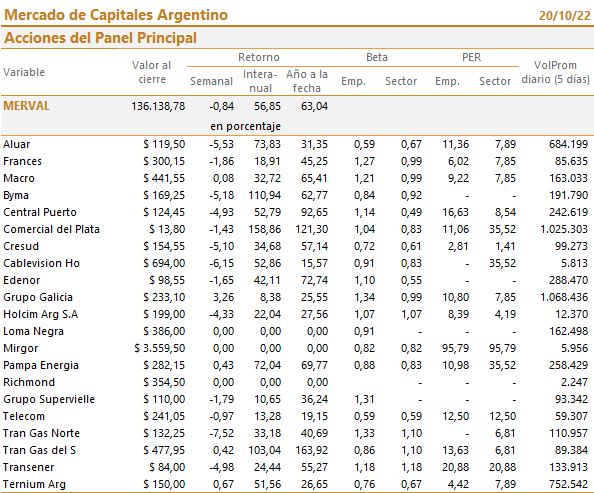Click the 'Semanal' column header
This screenshot has width=594, height=493.
(211, 81)
